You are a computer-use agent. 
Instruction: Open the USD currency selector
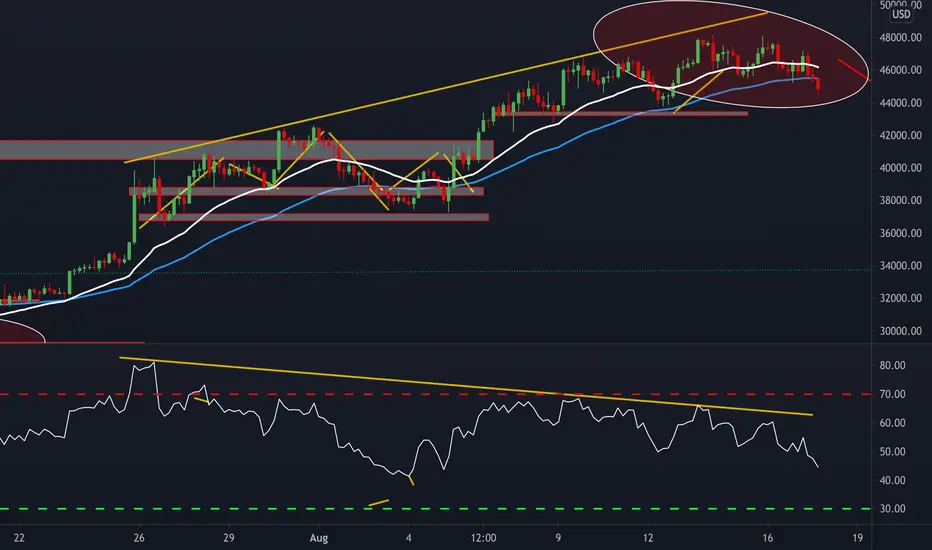coord(901,14)
